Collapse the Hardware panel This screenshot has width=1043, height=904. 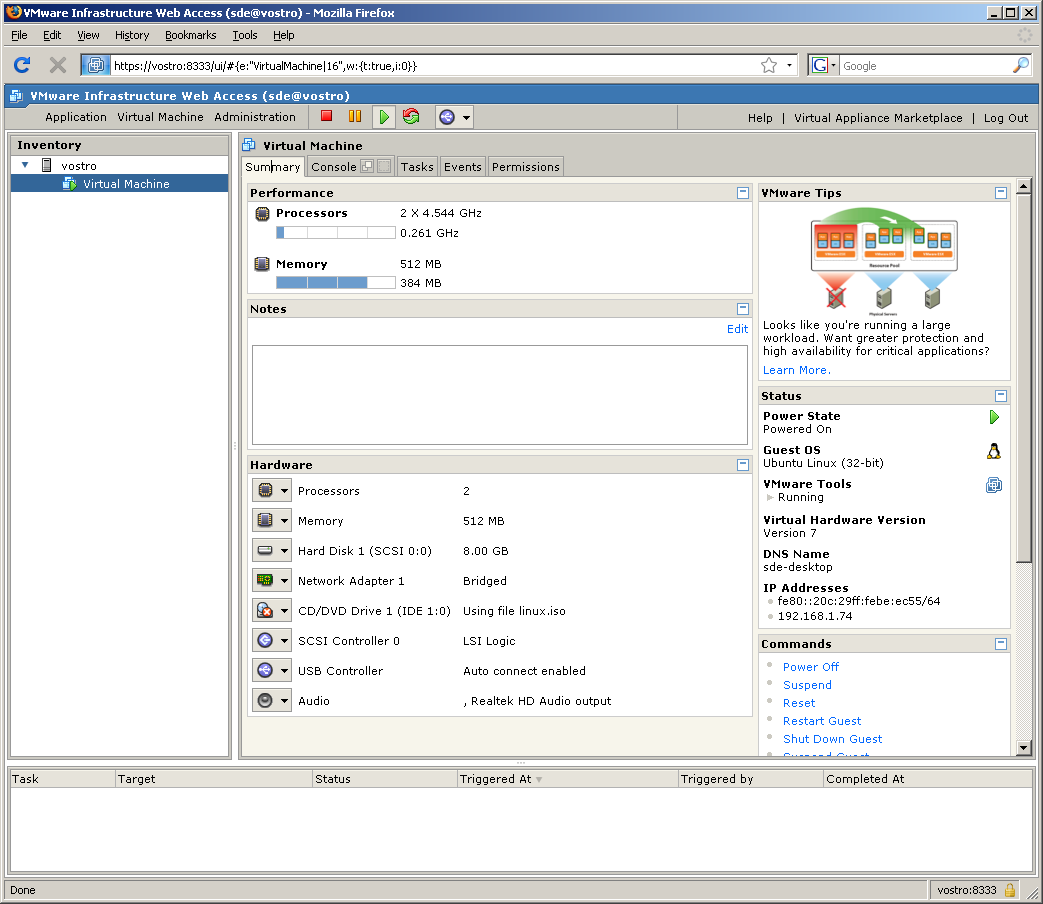coord(743,465)
